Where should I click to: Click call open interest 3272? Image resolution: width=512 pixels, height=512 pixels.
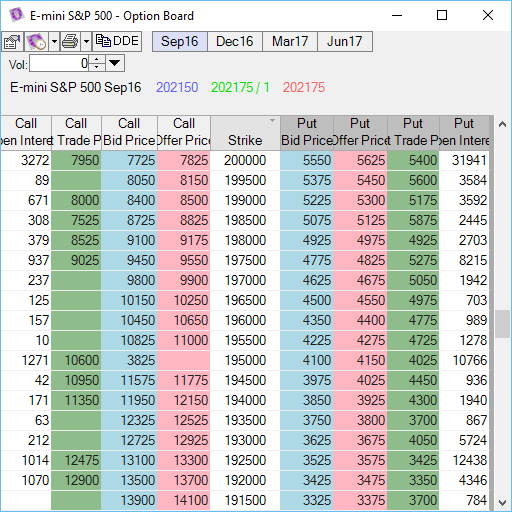click(x=26, y=161)
